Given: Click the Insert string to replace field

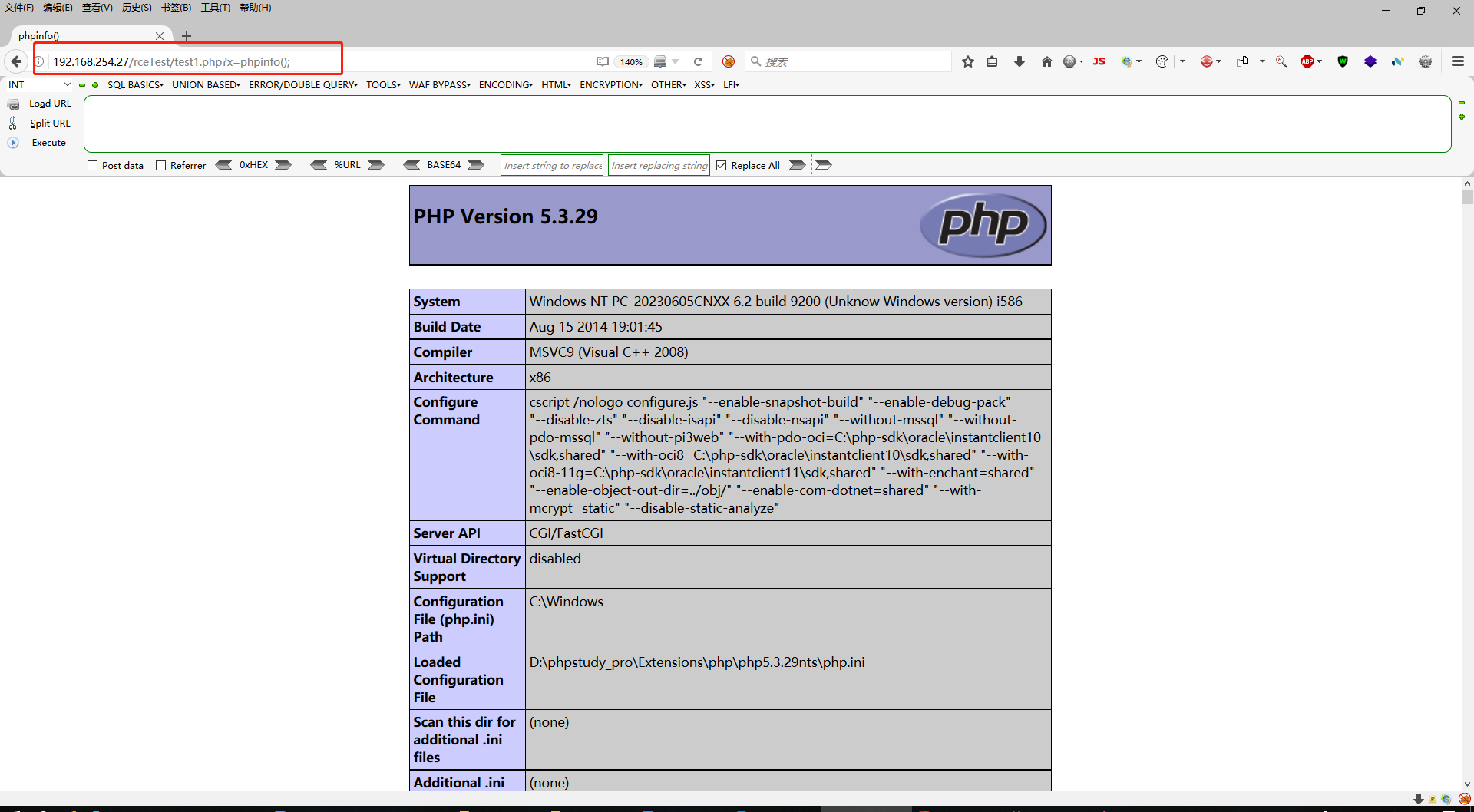Looking at the screenshot, I should pyautogui.click(x=552, y=165).
